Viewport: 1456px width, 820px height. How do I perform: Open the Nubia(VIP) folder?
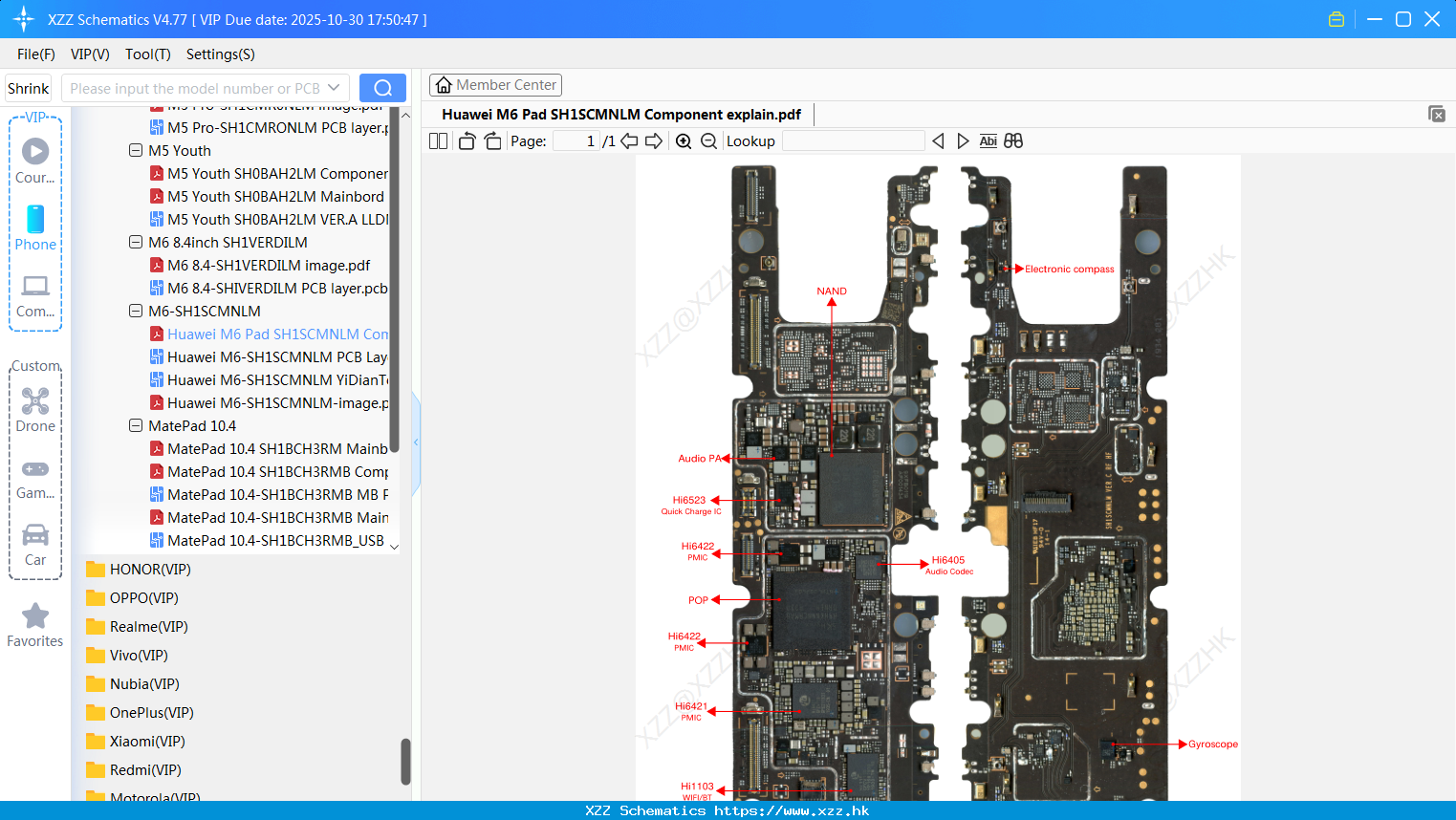(x=133, y=683)
